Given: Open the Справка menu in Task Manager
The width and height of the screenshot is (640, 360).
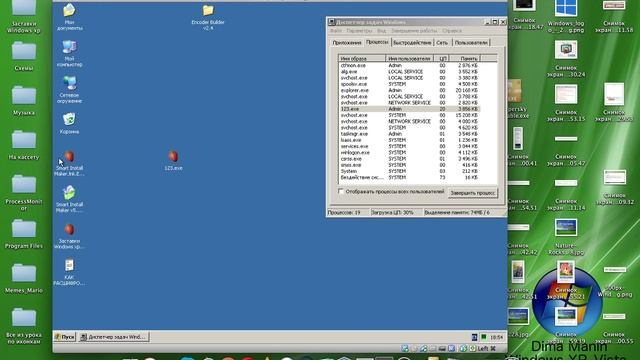Looking at the screenshot, I should (x=452, y=31).
